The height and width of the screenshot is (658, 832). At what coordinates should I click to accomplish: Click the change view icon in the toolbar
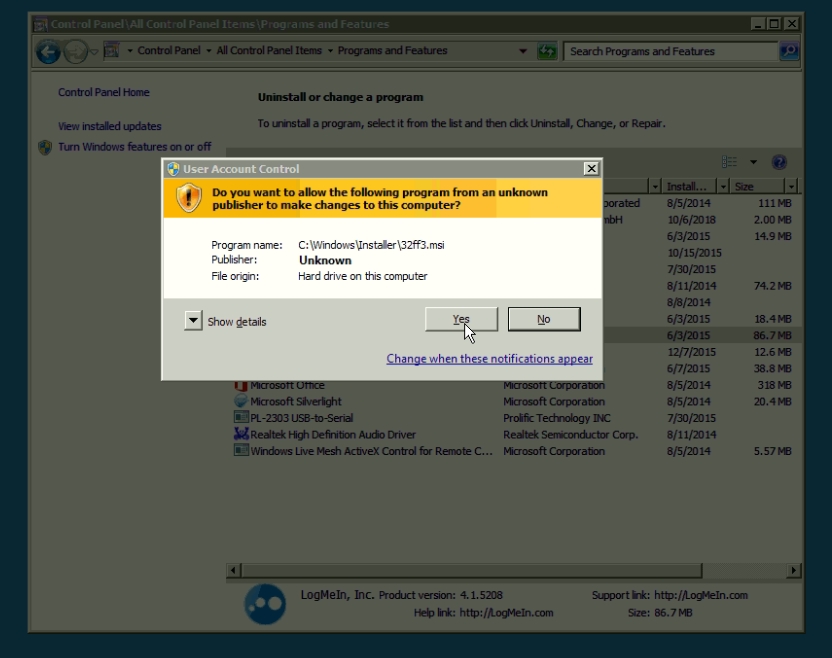(x=730, y=162)
